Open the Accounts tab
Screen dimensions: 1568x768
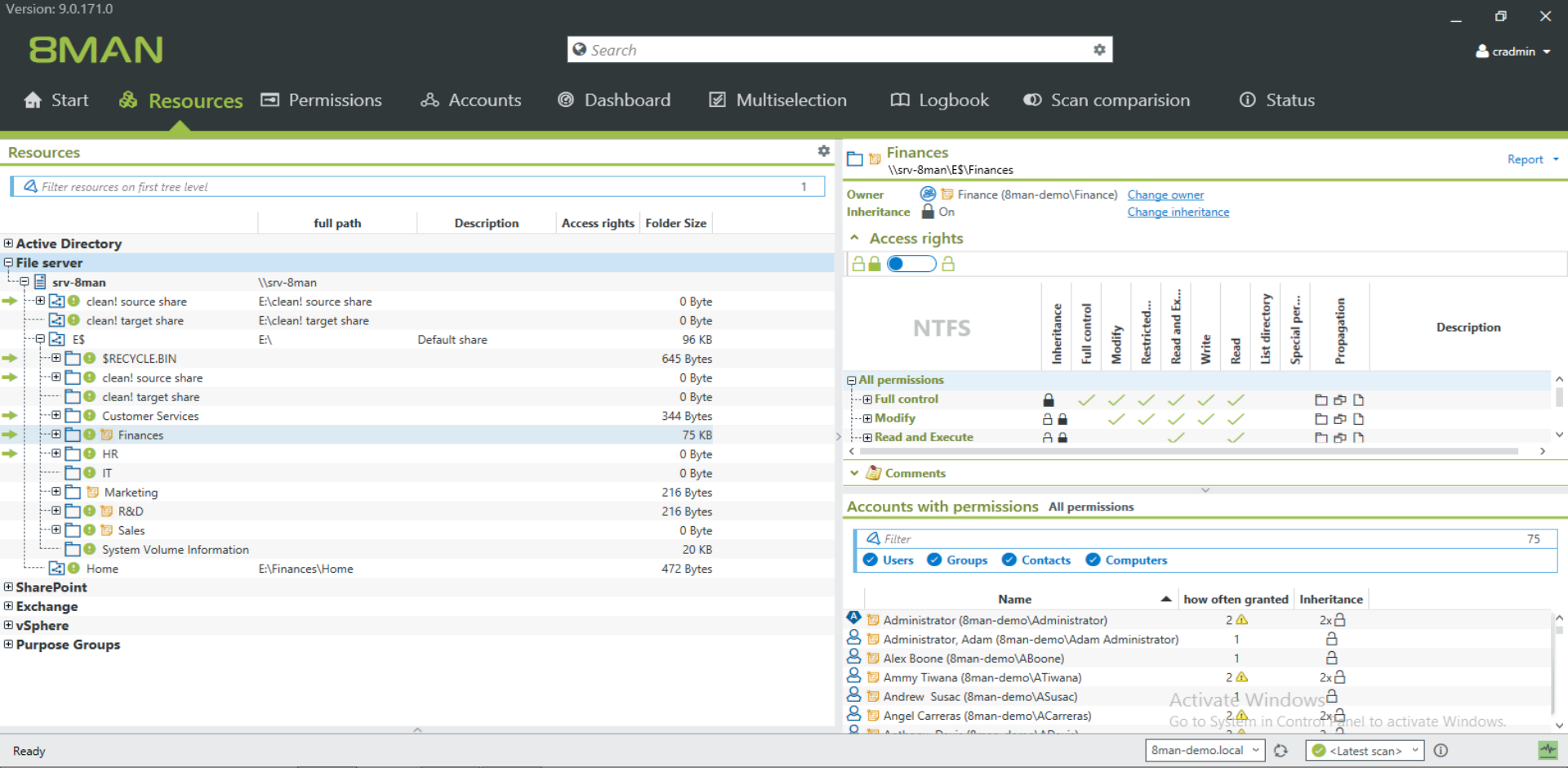(471, 100)
